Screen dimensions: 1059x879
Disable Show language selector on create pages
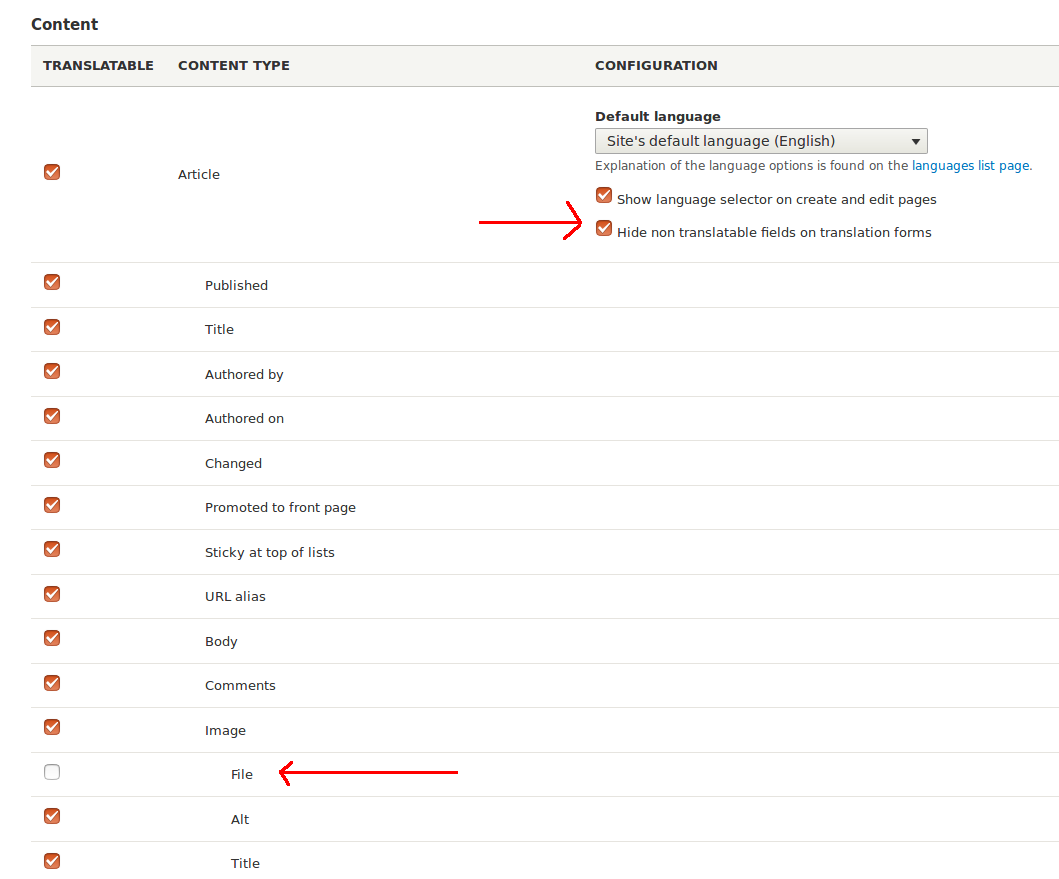pyautogui.click(x=604, y=195)
